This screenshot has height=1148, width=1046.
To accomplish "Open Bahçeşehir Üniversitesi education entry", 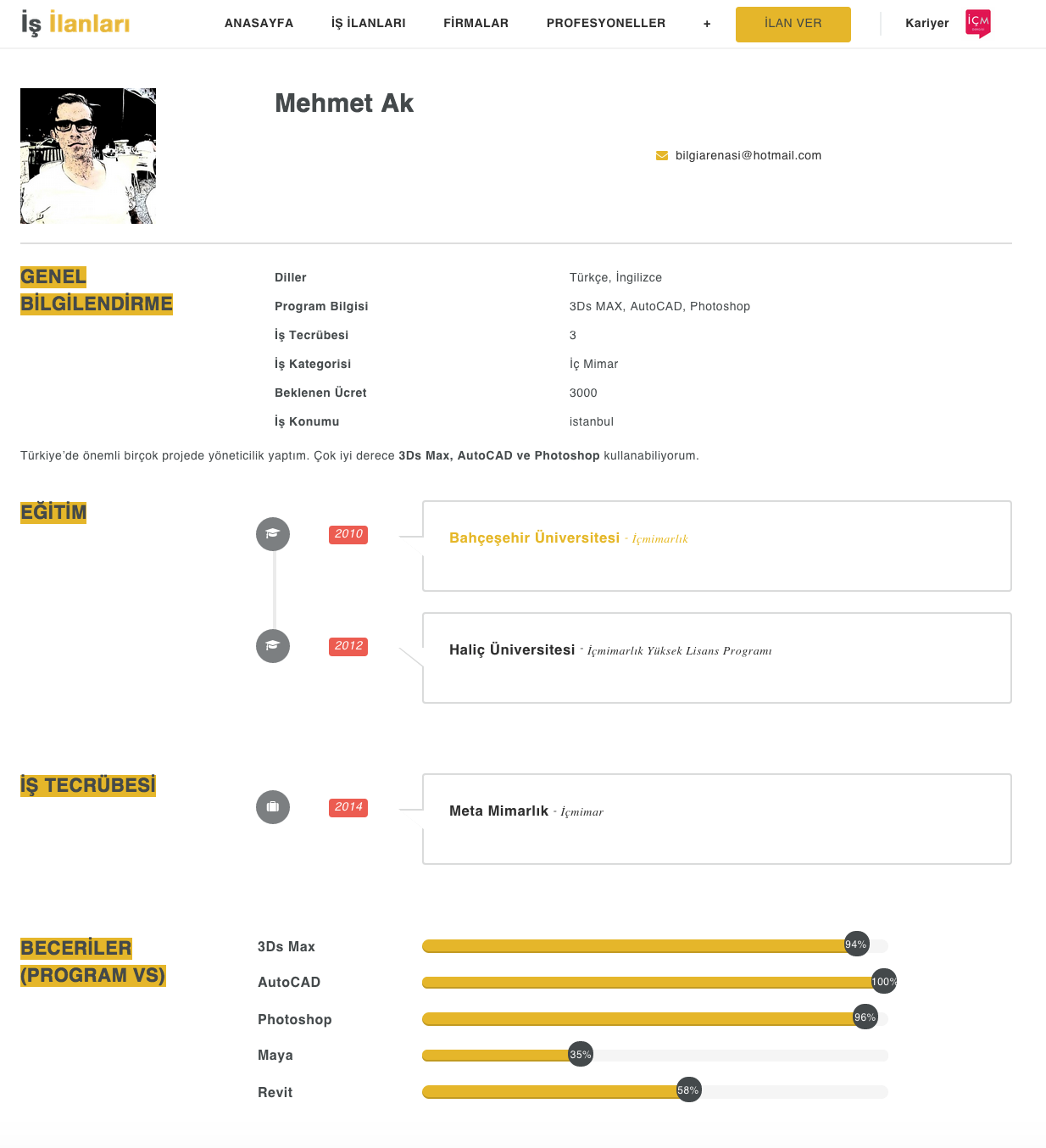I will click(x=535, y=538).
